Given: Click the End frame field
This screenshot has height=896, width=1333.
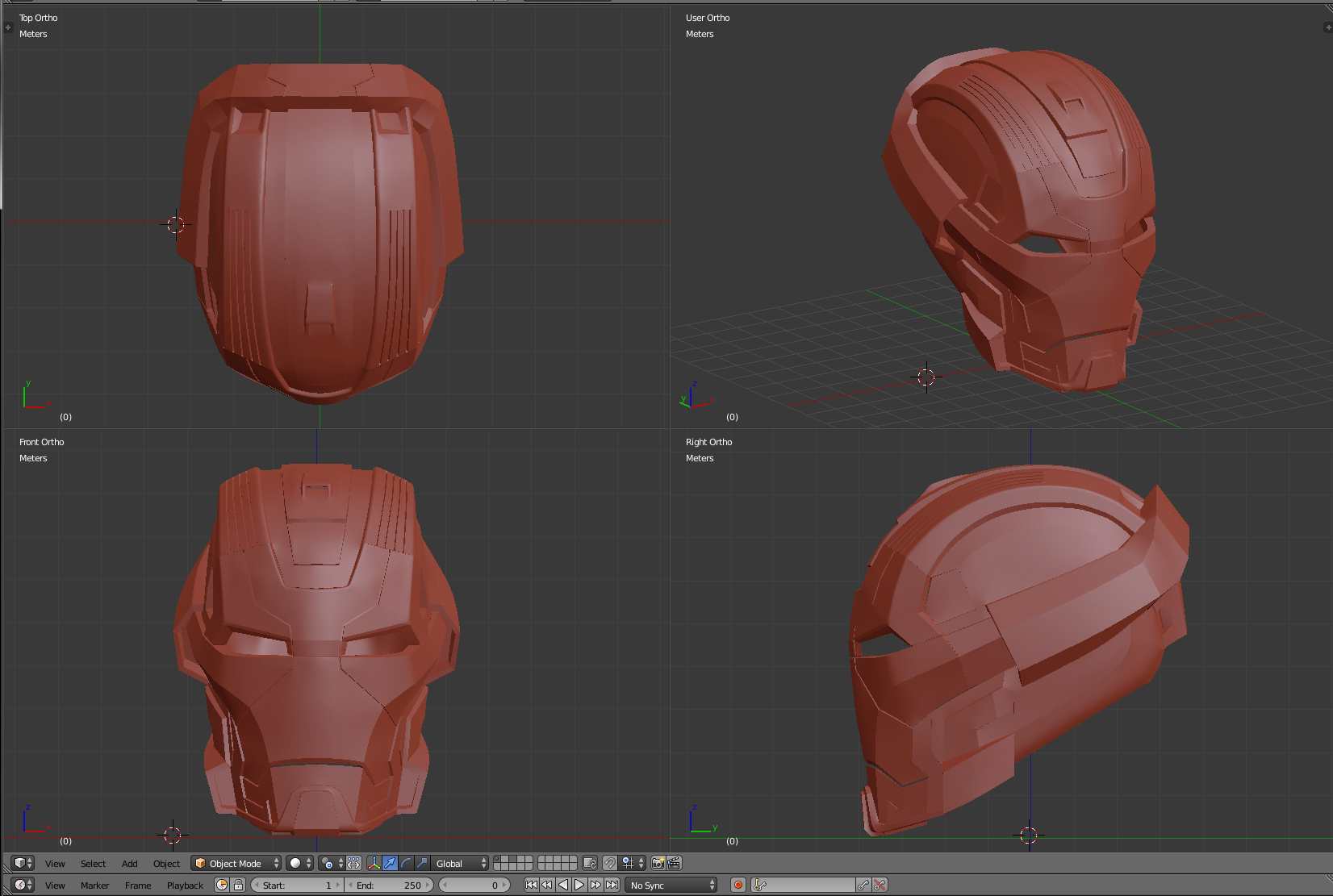Looking at the screenshot, I should coord(390,885).
